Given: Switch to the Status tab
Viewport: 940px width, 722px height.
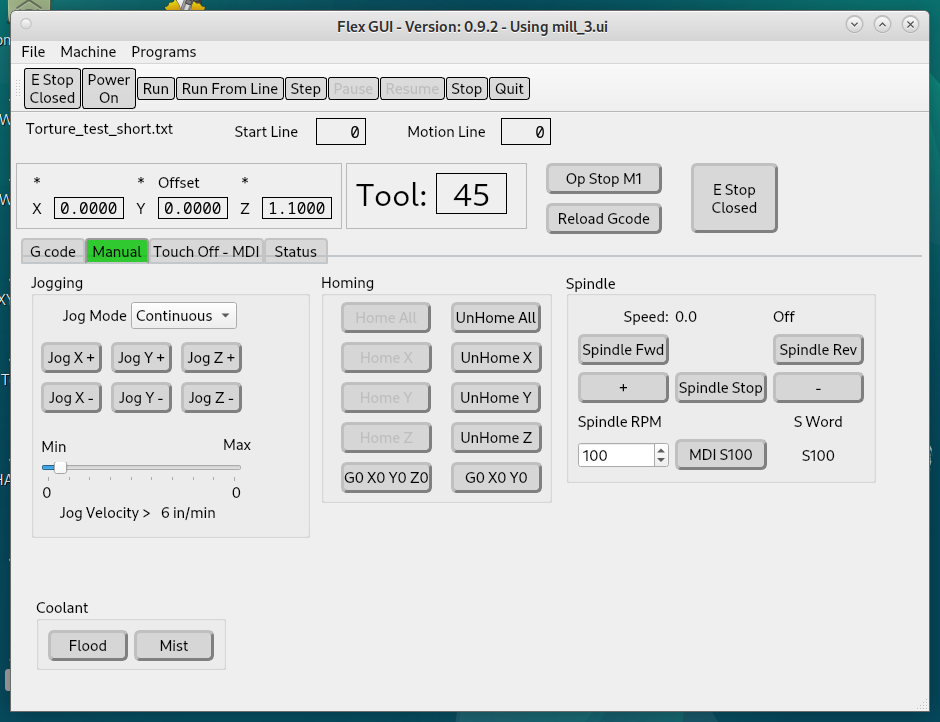Looking at the screenshot, I should click(296, 251).
